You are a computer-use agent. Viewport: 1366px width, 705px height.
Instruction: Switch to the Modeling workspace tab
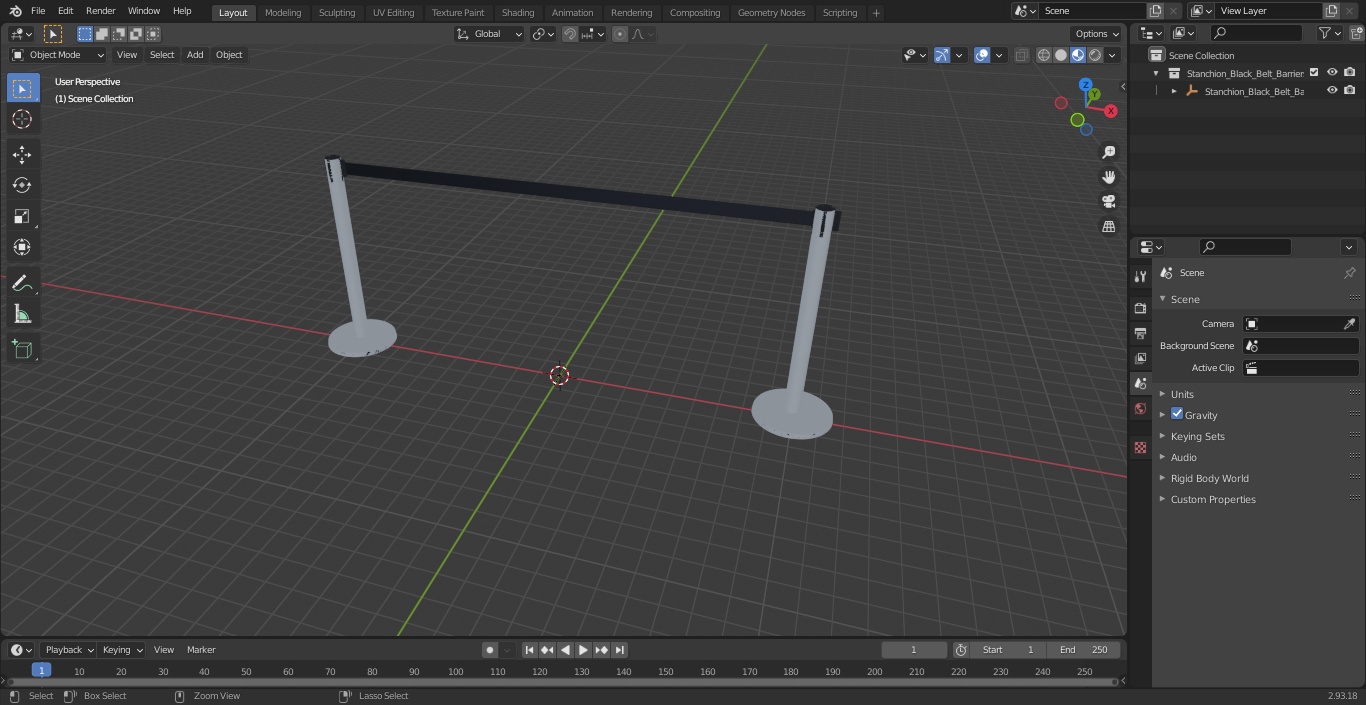(x=283, y=13)
